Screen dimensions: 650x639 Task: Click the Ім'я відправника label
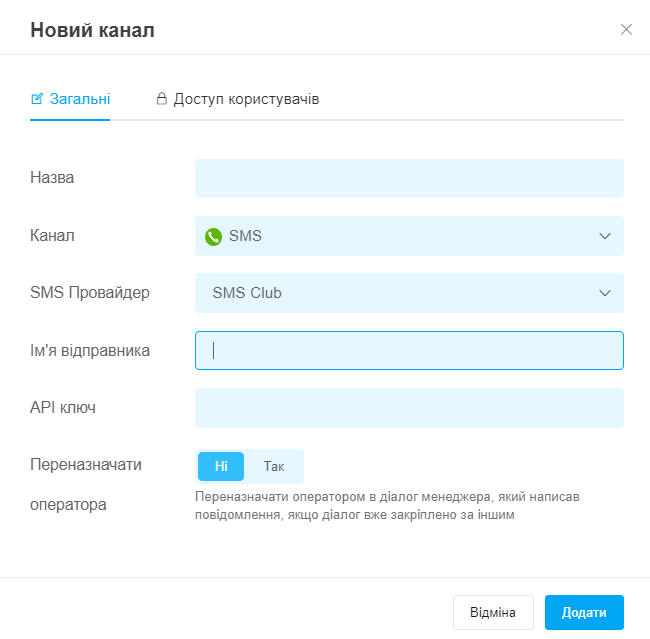(90, 350)
